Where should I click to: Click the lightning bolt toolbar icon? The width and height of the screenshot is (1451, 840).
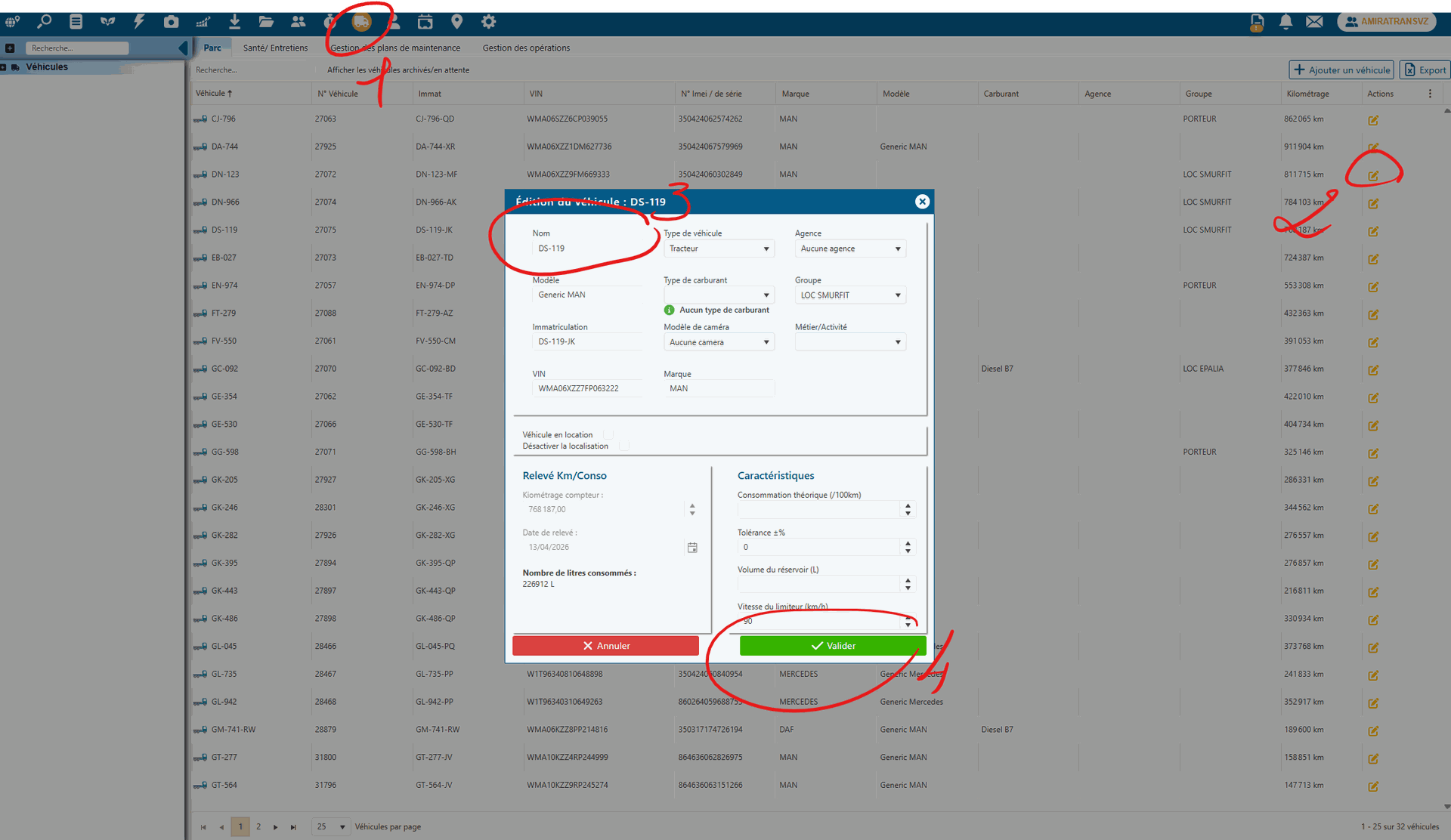[x=139, y=22]
